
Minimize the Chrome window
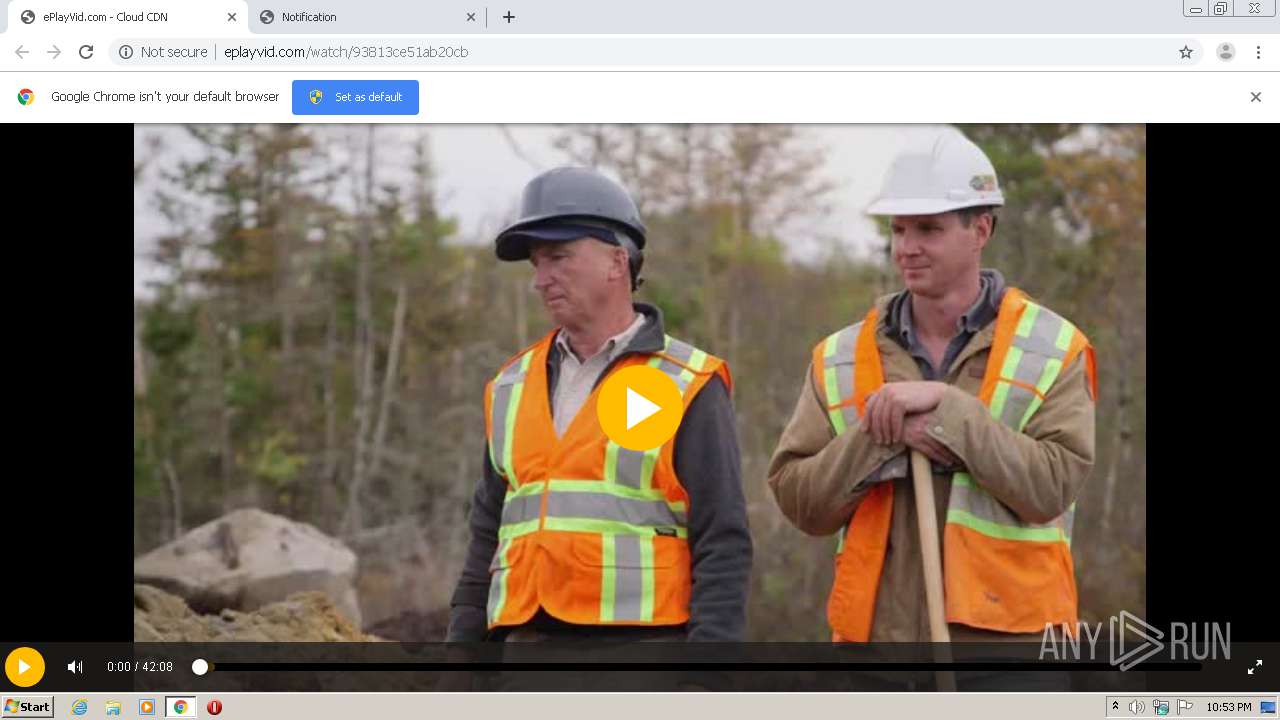[x=1196, y=9]
